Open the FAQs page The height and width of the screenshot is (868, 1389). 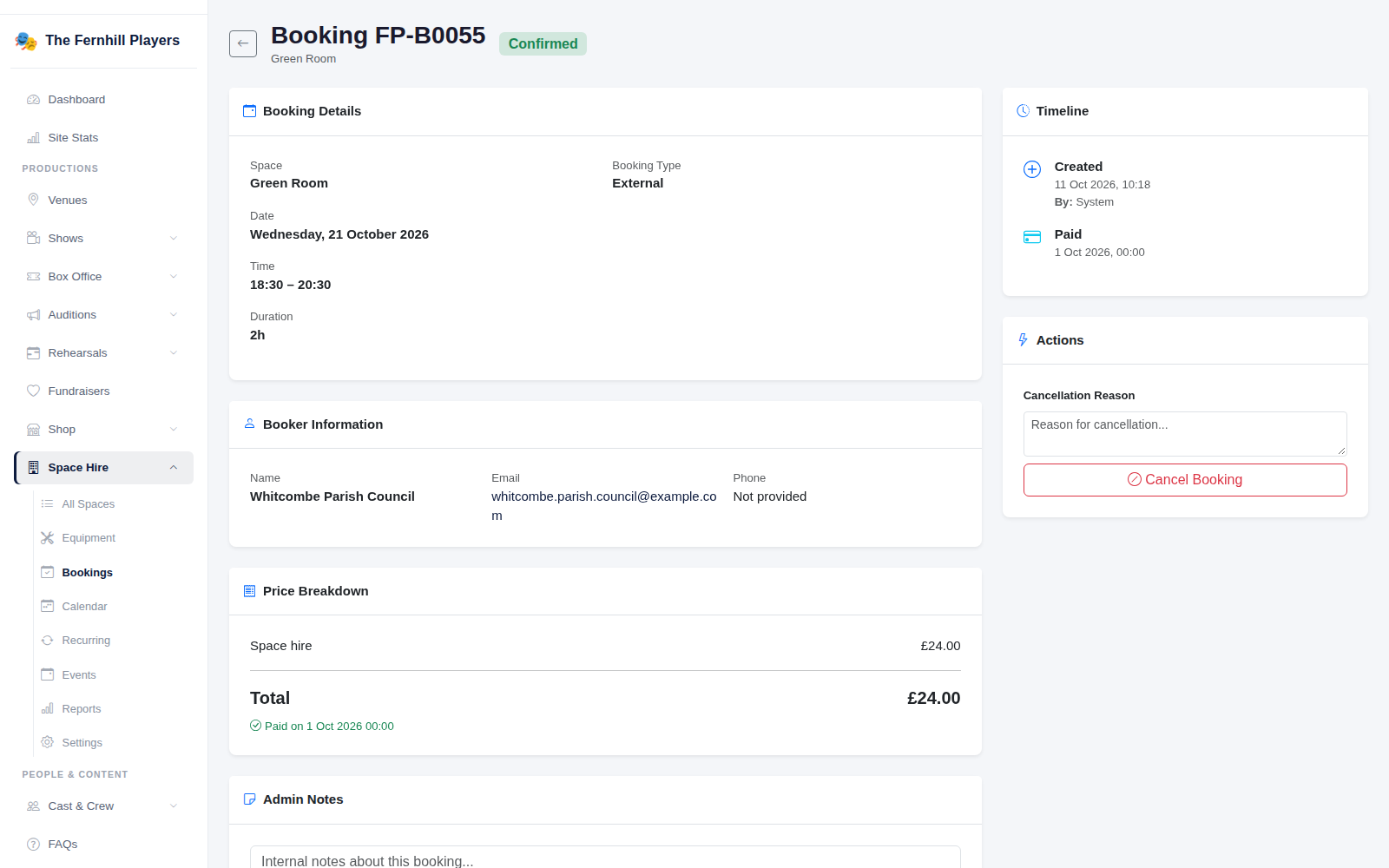[x=103, y=845]
